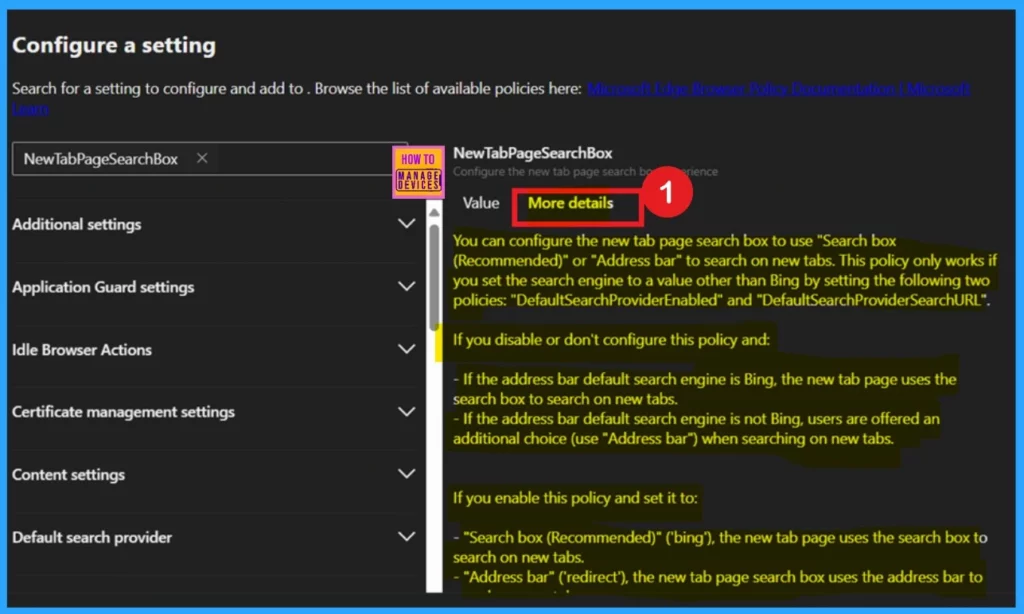Select the Content settings label
Image resolution: width=1024 pixels, height=614 pixels.
69,474
